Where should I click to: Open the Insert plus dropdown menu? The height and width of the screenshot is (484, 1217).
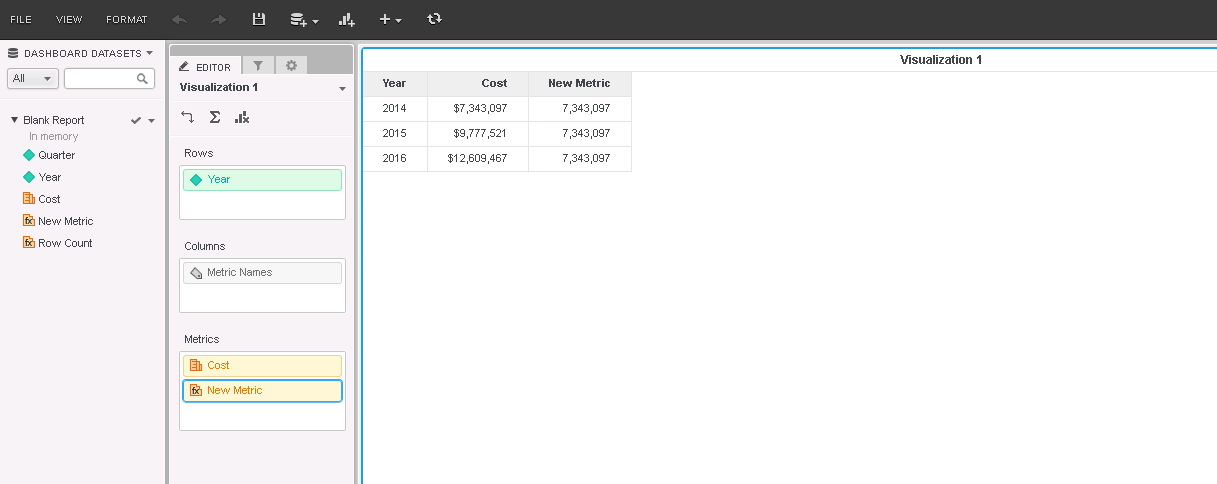pyautogui.click(x=390, y=19)
